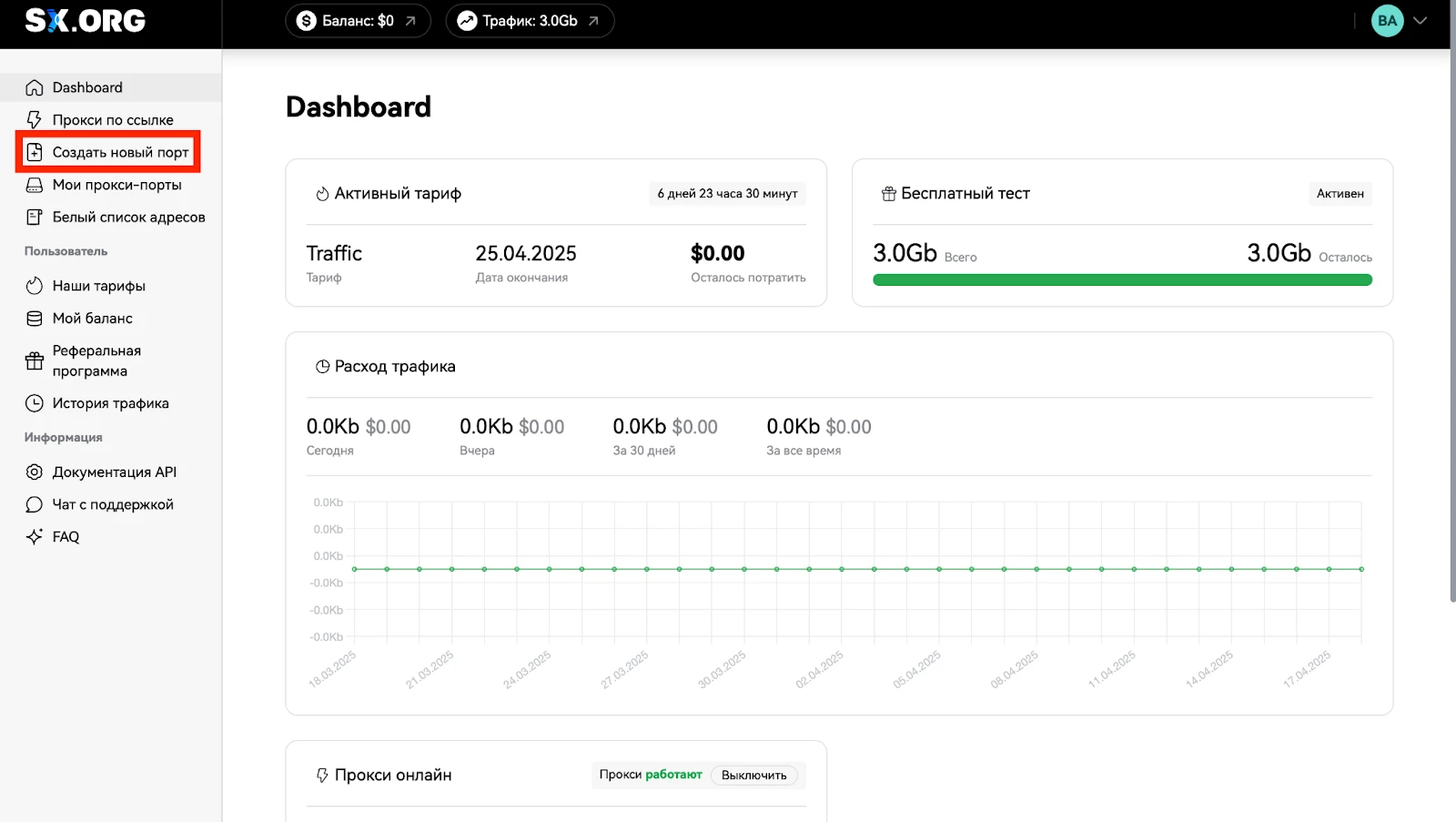Click the 18.03.2025 chart axis label
This screenshot has height=822, width=1456.
click(x=332, y=669)
